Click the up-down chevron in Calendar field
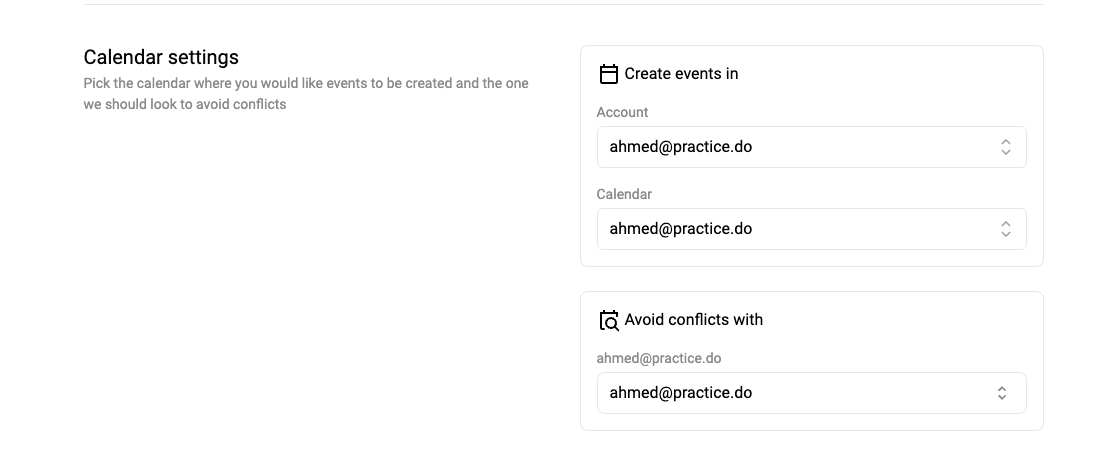This screenshot has height=450, width=1109. 1005,229
